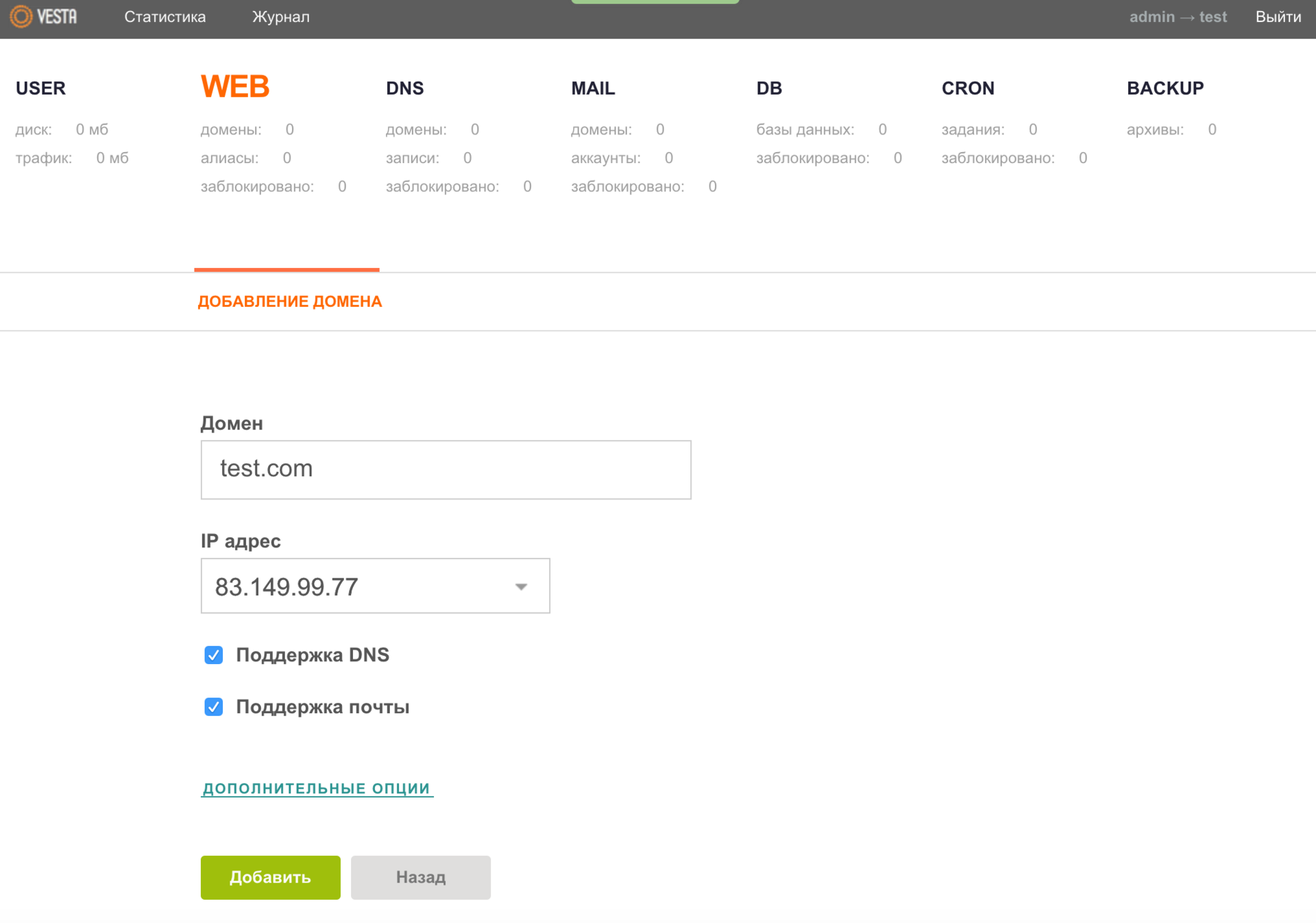Select the WEB section tab
Screen dimensions: 1316x923
point(234,87)
